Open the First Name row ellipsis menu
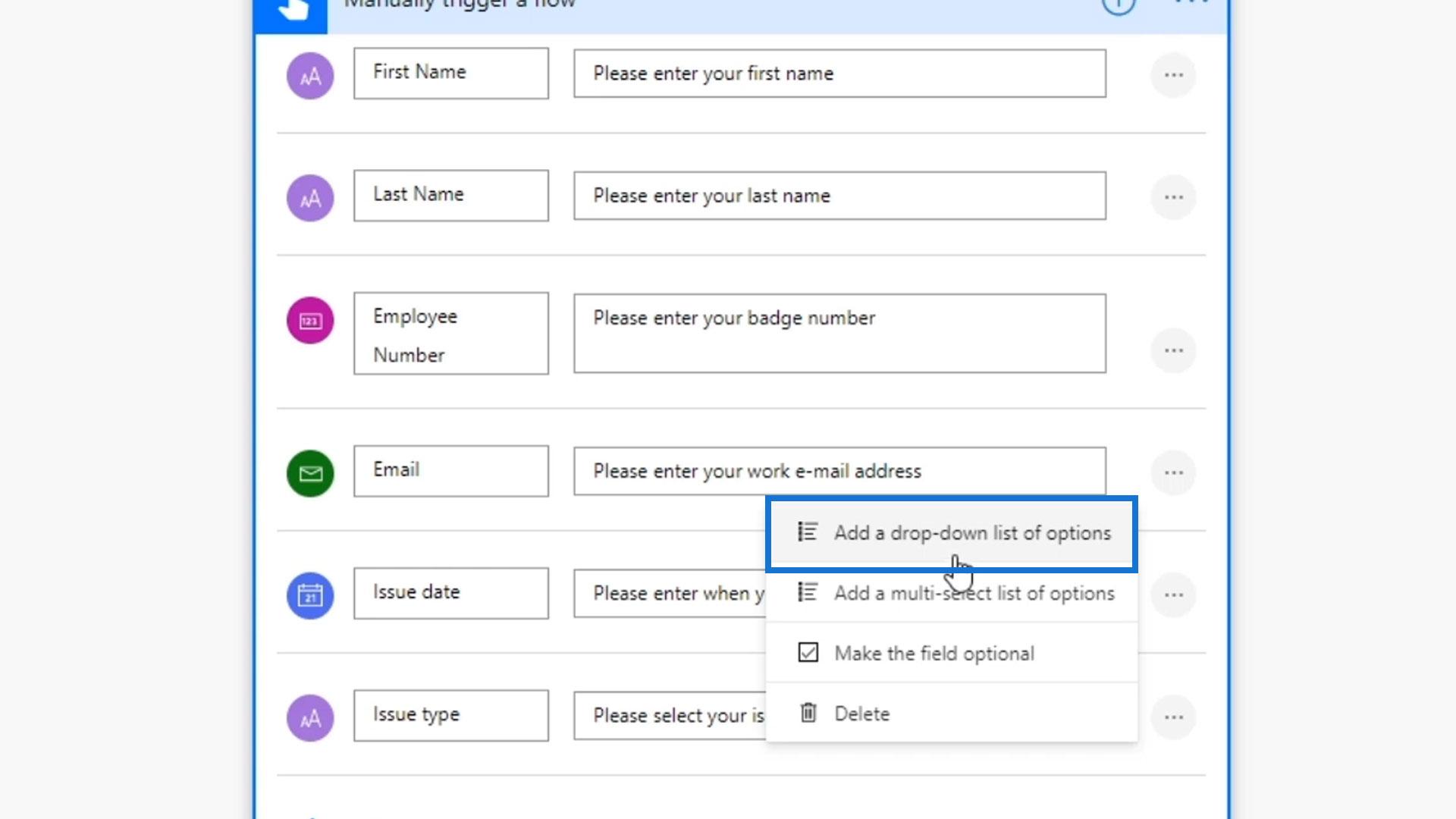 1173,75
